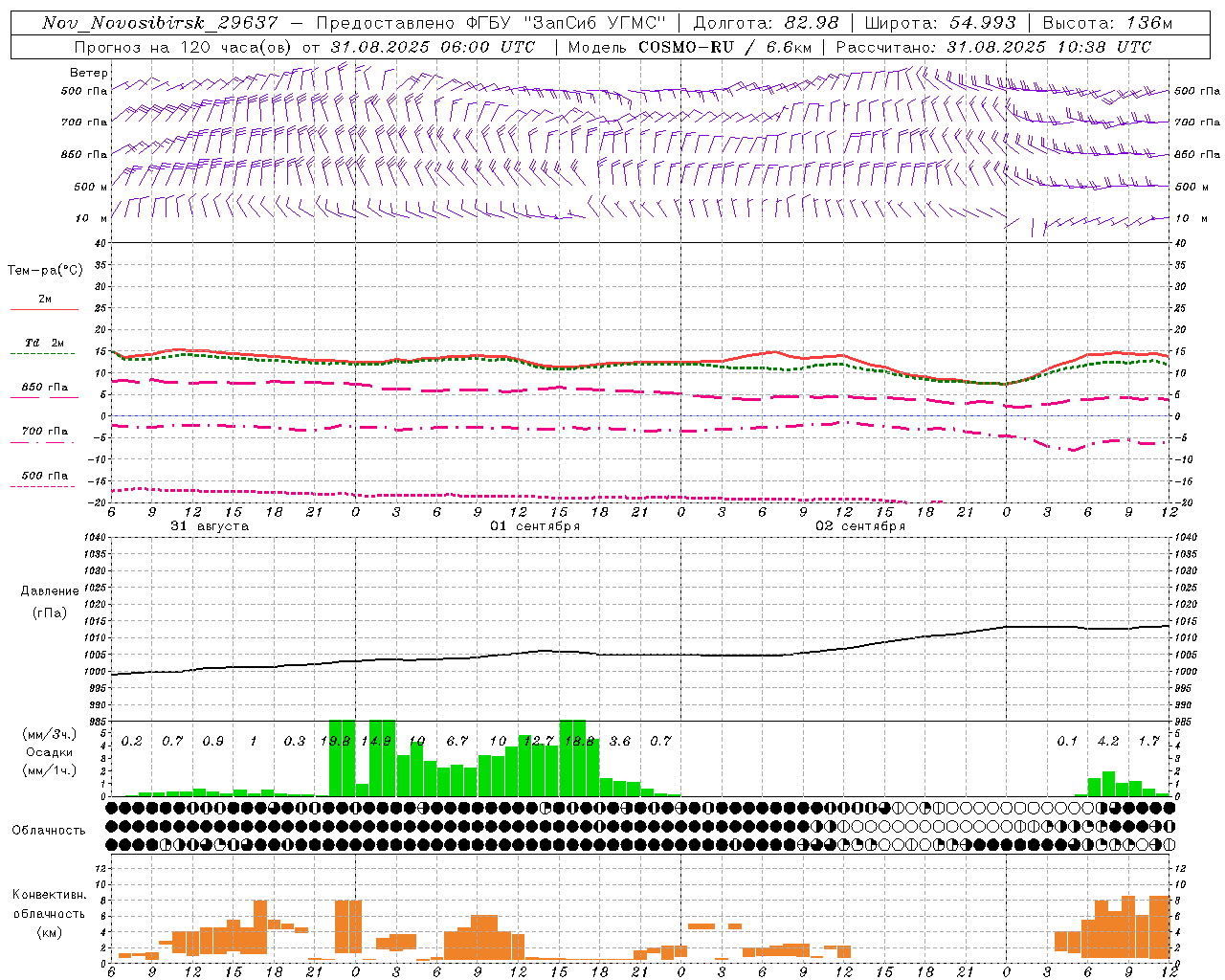Click the 31 августа date label
Viewport: 1225px width, 980px height.
pos(210,526)
